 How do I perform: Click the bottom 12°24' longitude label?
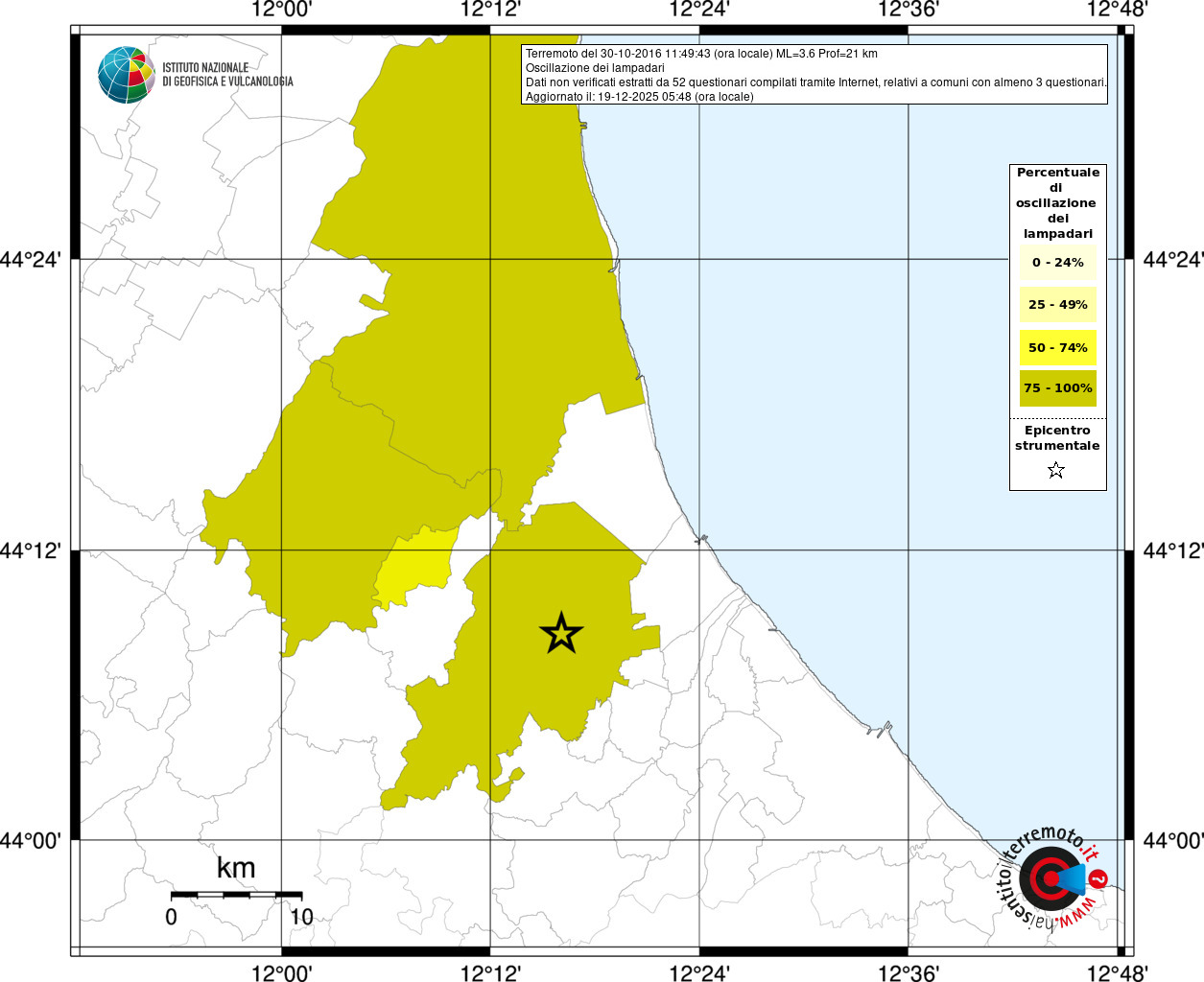pos(699,972)
